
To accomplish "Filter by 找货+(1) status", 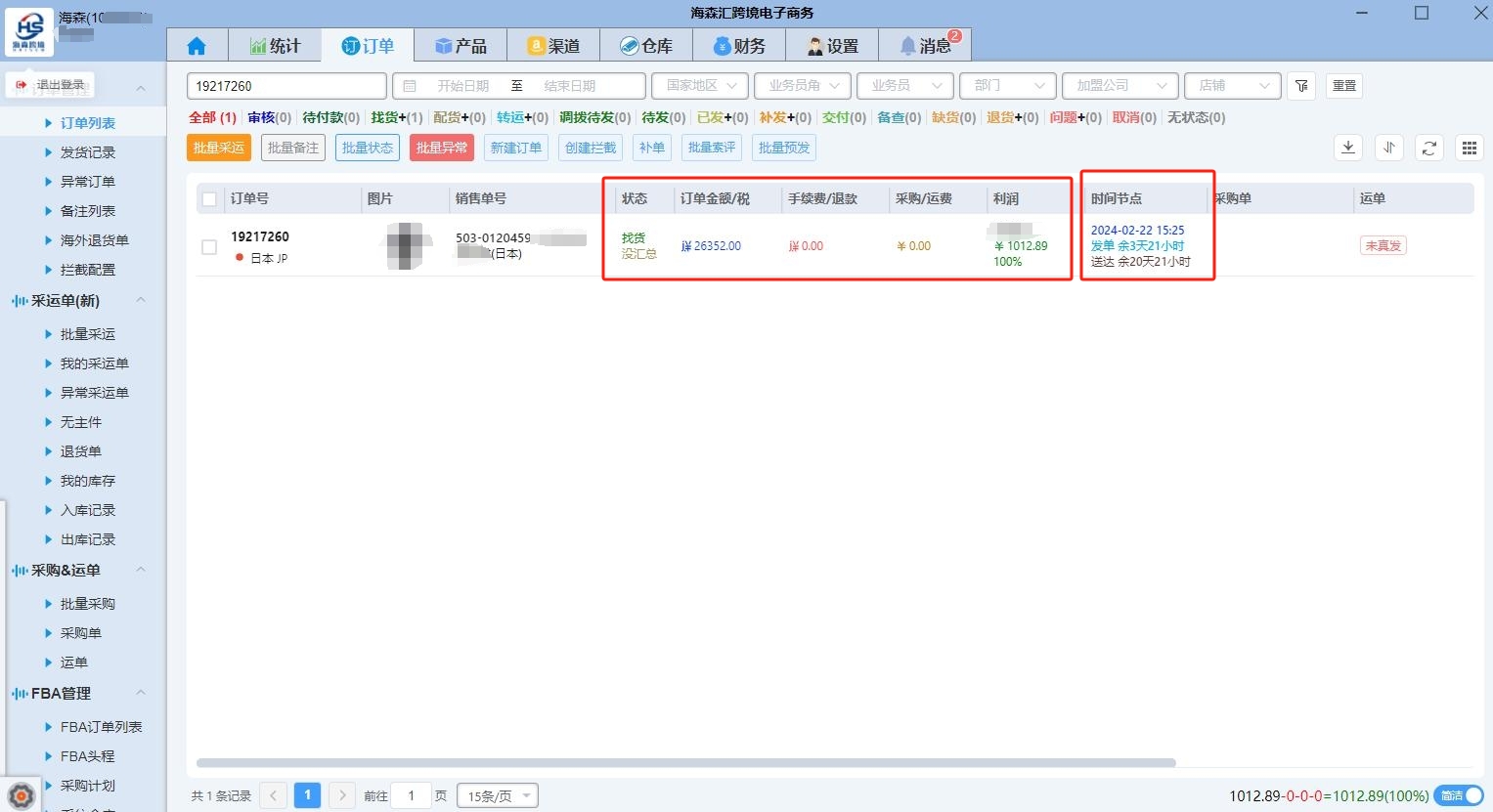I will (x=397, y=117).
